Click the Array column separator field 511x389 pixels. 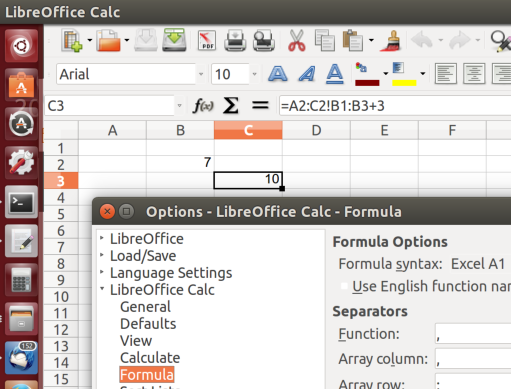coord(473,359)
